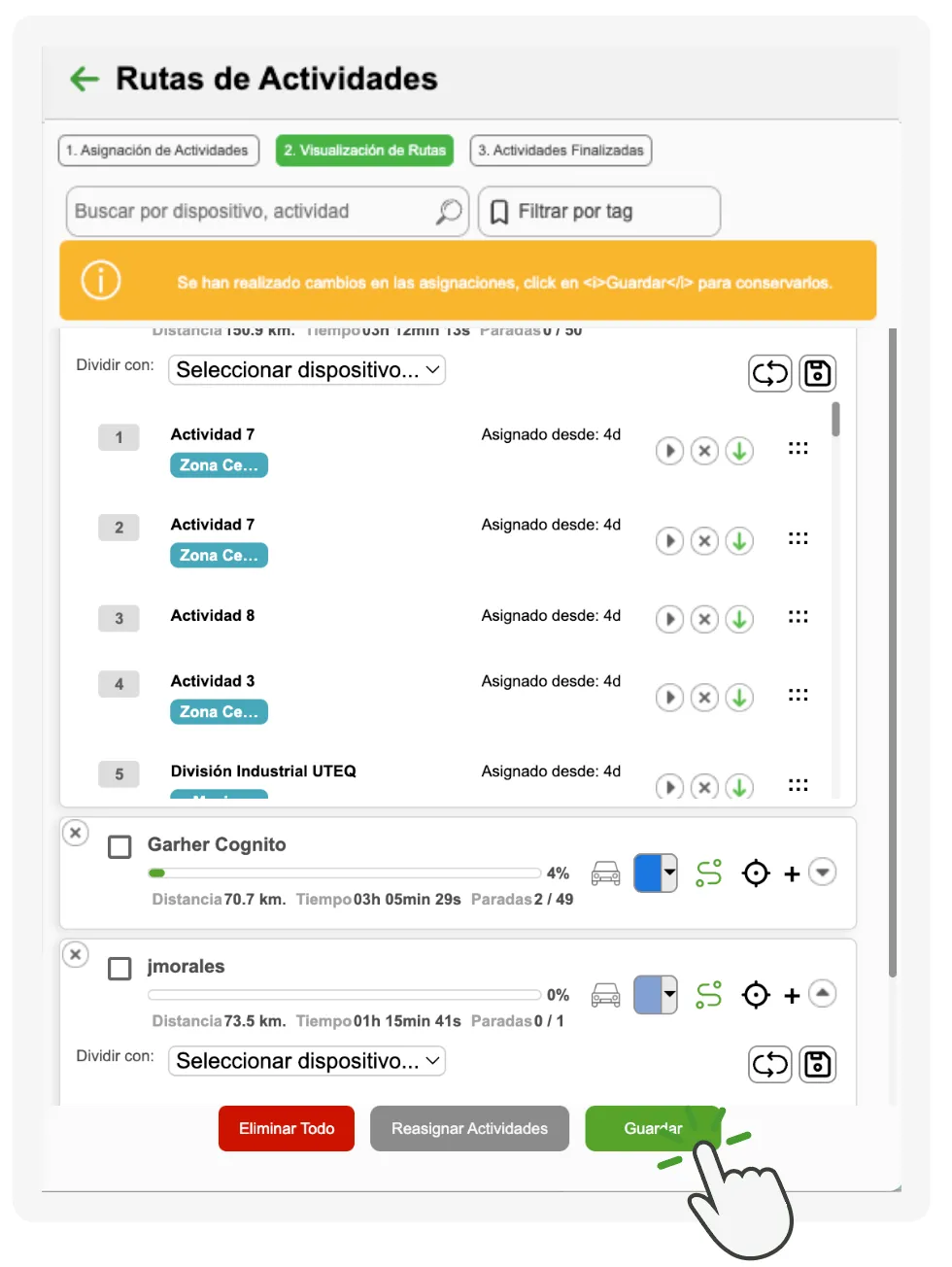Click the Eliminar Todo button
952x1267 pixels.
click(287, 1128)
